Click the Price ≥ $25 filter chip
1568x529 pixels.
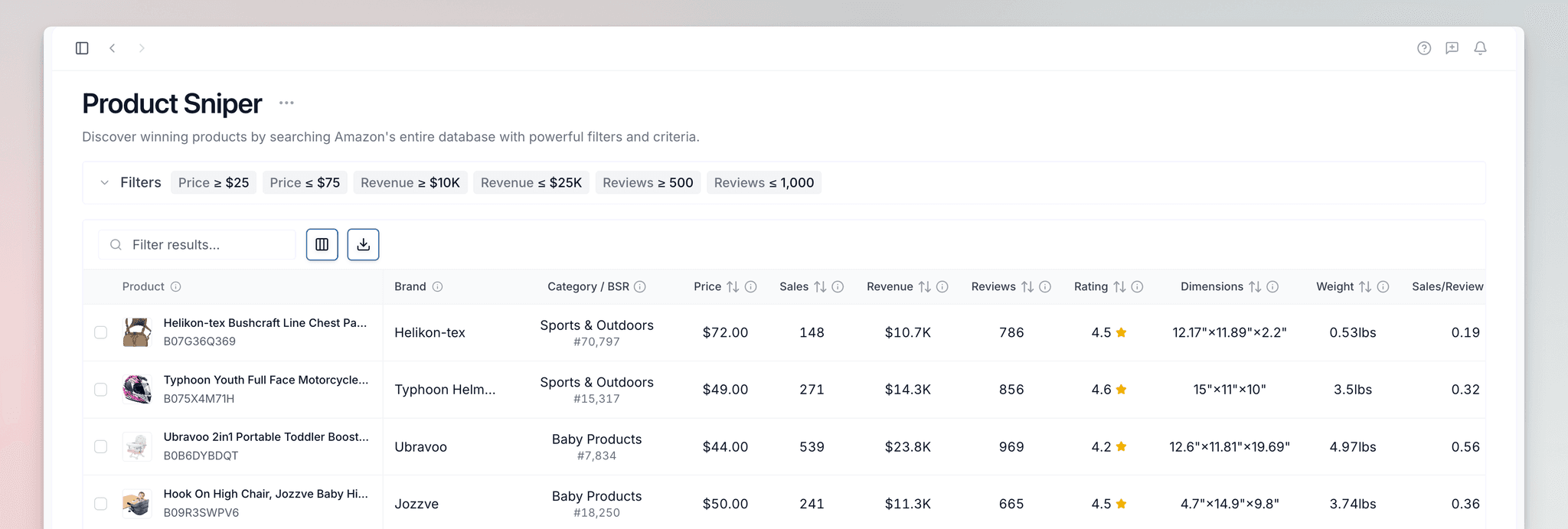click(214, 183)
